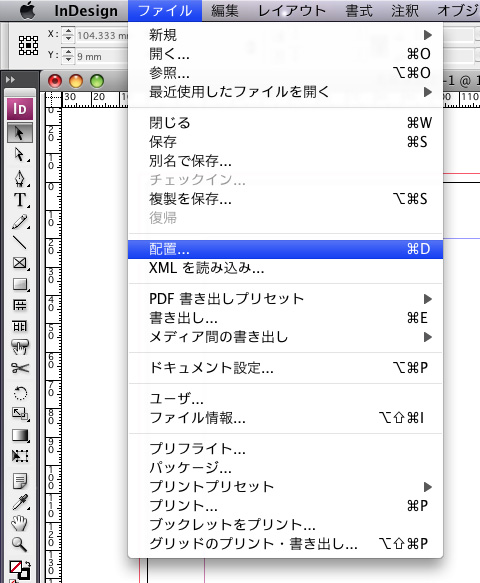Open the 編集 menu

pyautogui.click(x=225, y=11)
